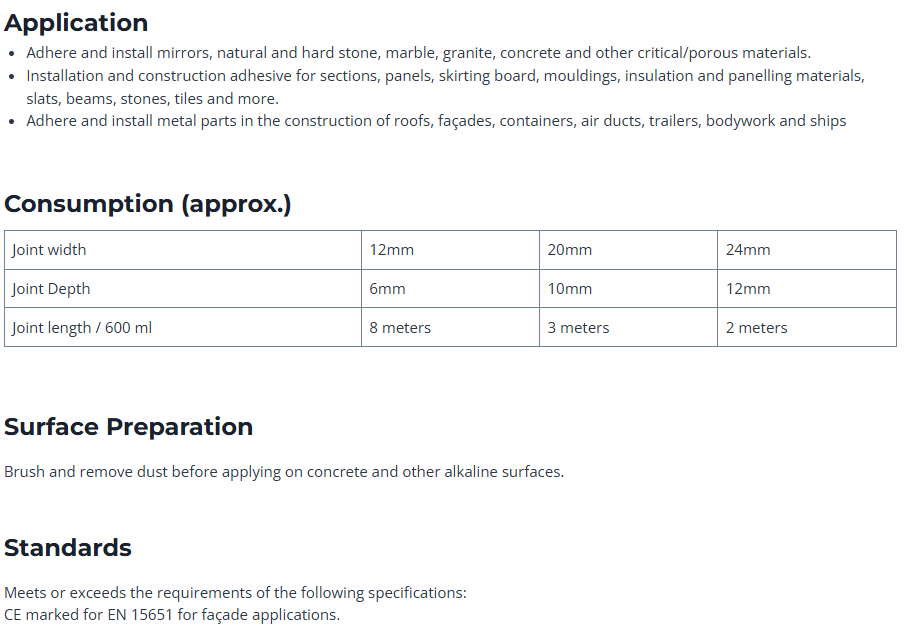Screen dimensions: 904x627
Task: Click the Surface Preparation heading
Action: coord(128,427)
